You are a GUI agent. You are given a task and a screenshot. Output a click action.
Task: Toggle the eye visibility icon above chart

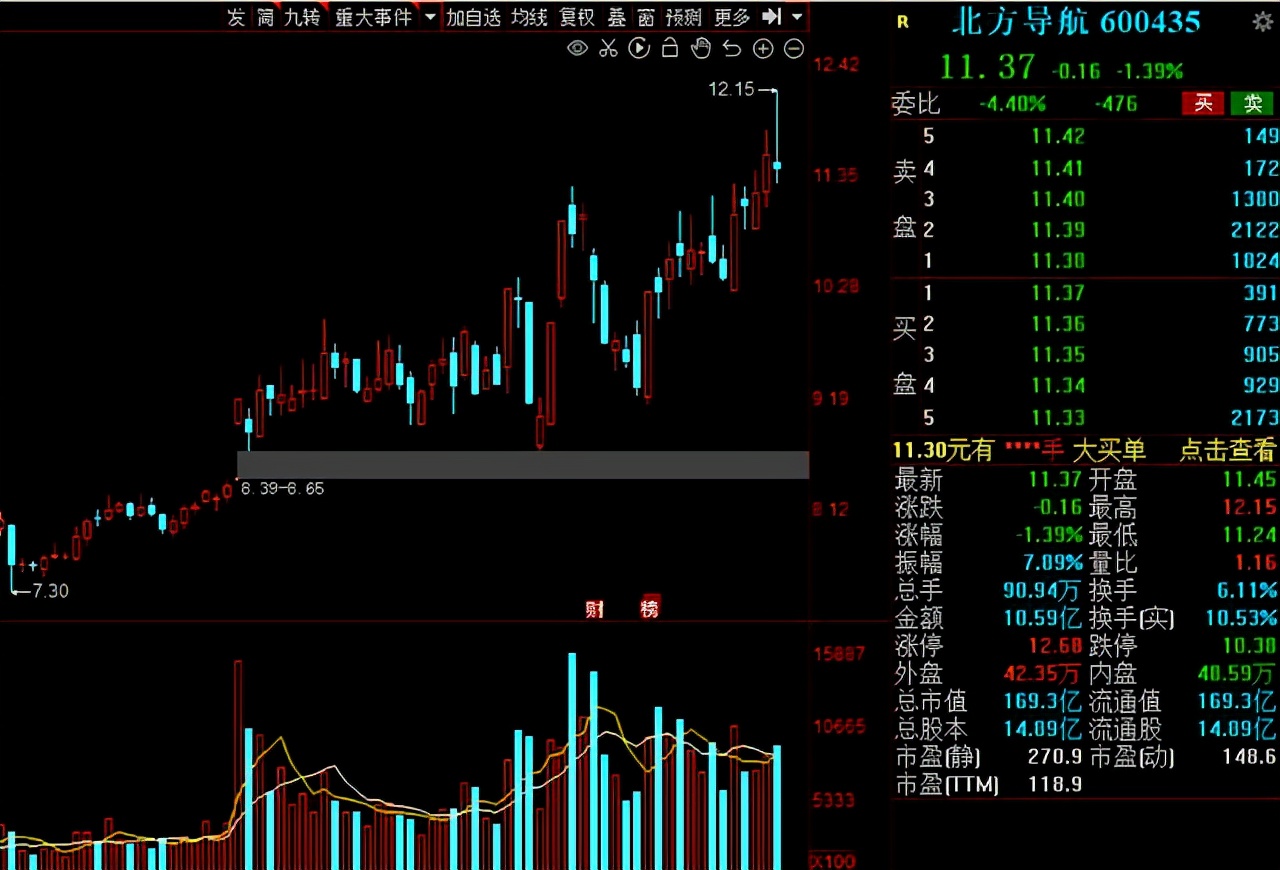[x=577, y=48]
